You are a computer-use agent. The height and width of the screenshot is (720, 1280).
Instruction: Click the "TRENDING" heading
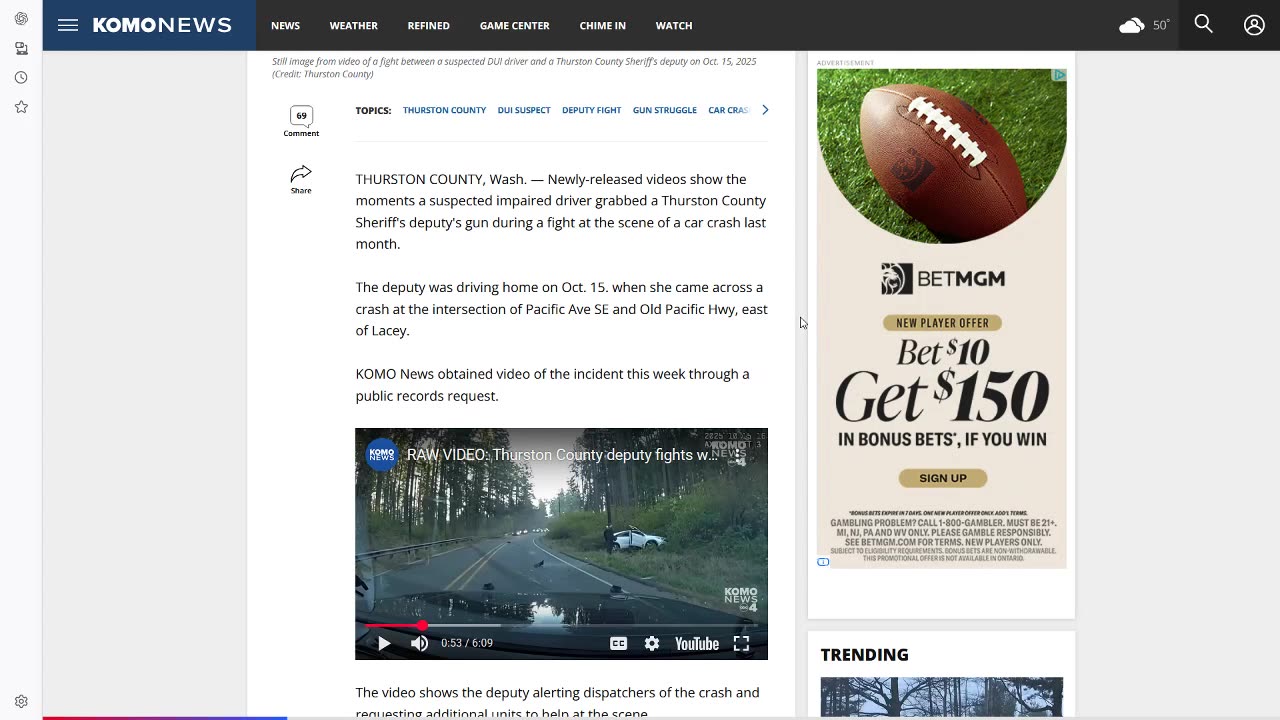click(x=865, y=655)
